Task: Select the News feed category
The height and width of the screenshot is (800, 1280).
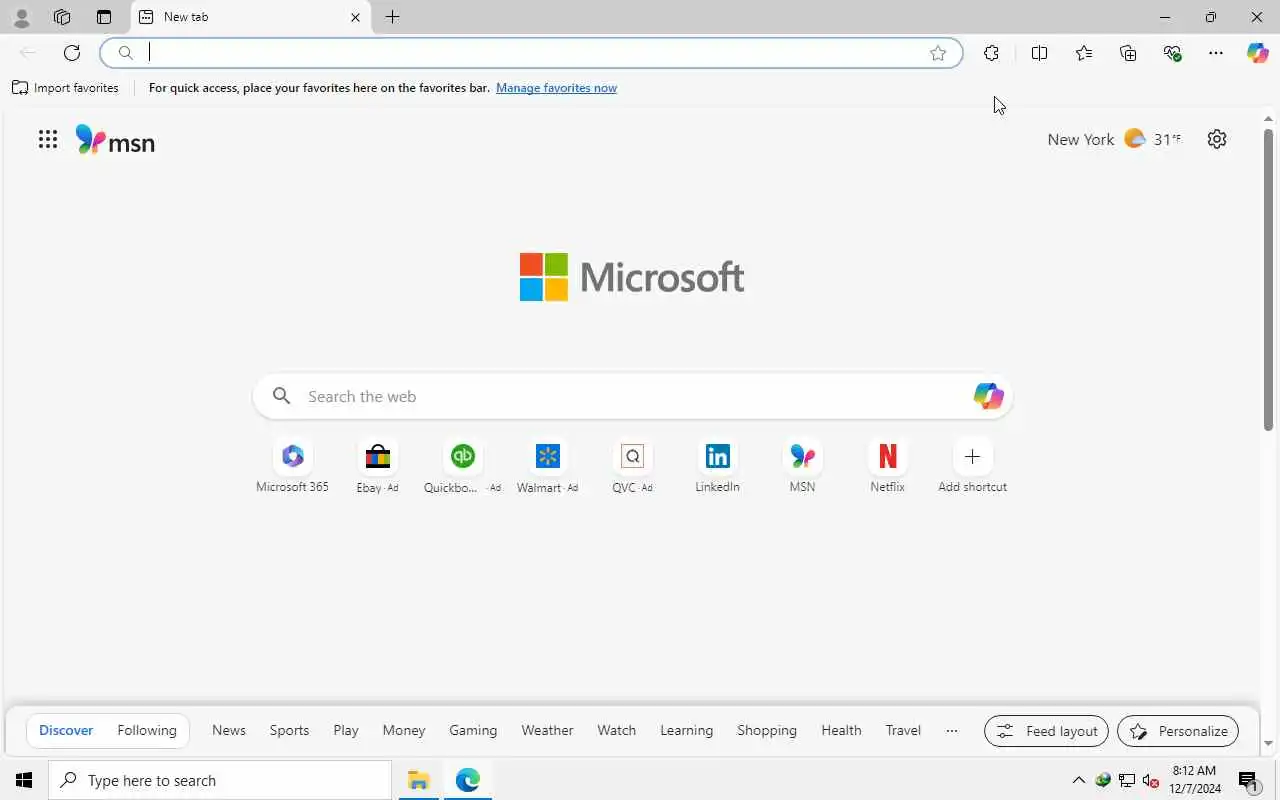Action: click(x=229, y=730)
